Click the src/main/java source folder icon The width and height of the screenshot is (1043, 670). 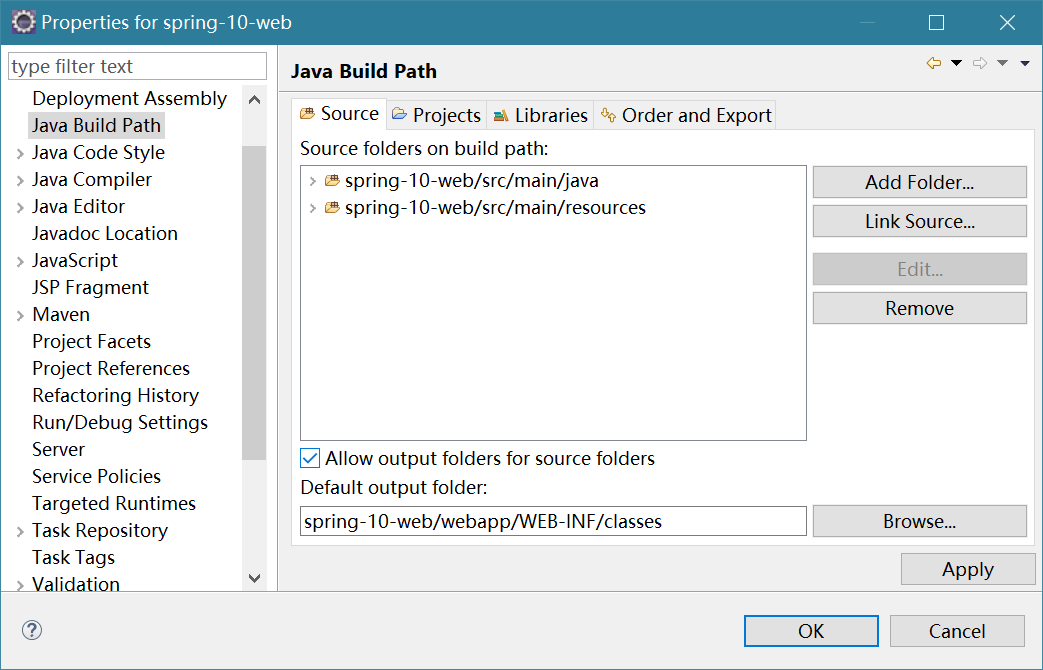point(332,181)
